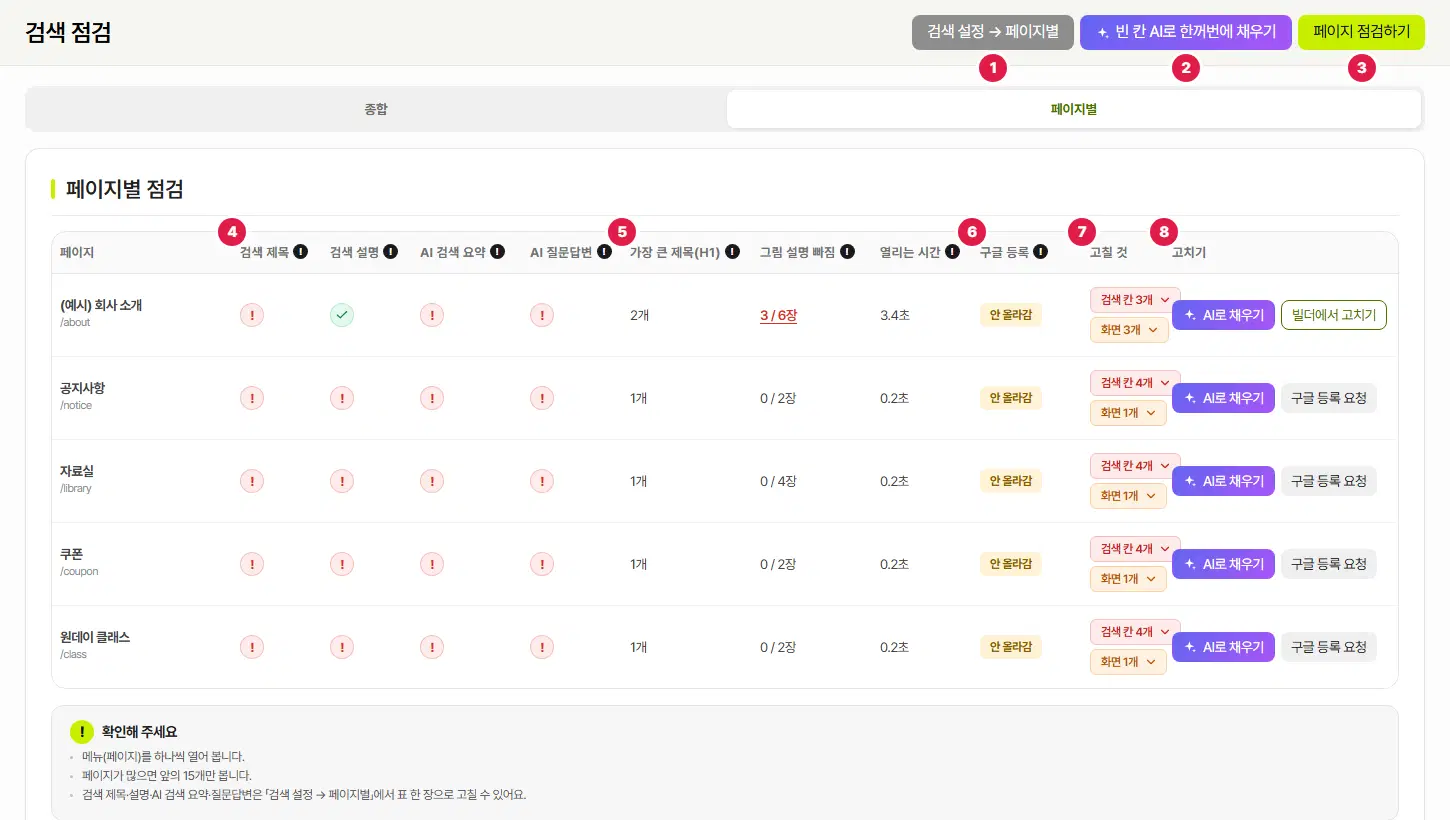The height and width of the screenshot is (820, 1450).
Task: Click AI 질문답변 warning icon in 원데이 클래스 row
Action: (x=542, y=647)
